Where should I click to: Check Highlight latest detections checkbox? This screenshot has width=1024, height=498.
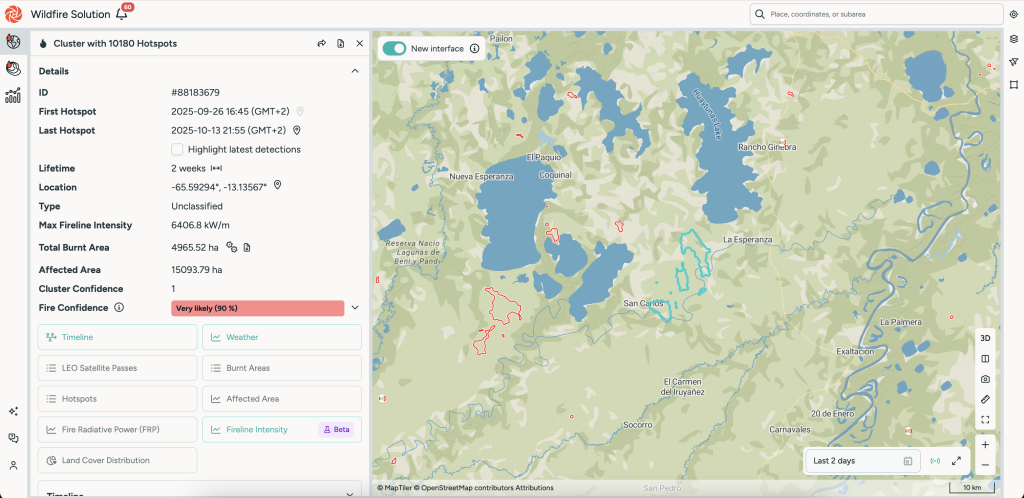(x=177, y=149)
